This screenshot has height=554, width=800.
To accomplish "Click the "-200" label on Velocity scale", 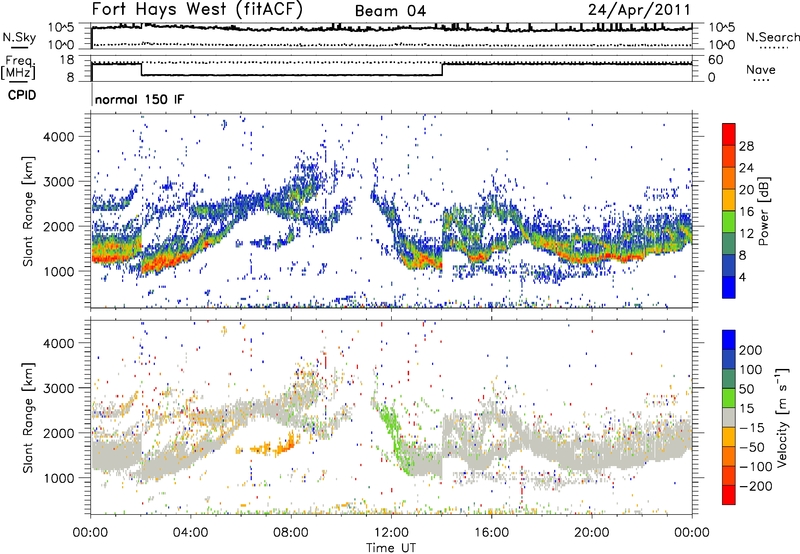I will (x=756, y=487).
